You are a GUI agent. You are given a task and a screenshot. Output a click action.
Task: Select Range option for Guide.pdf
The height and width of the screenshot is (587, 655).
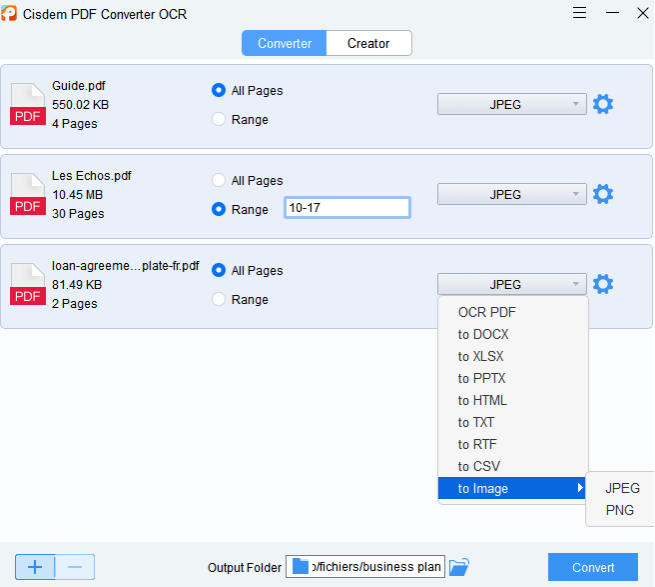[218, 119]
